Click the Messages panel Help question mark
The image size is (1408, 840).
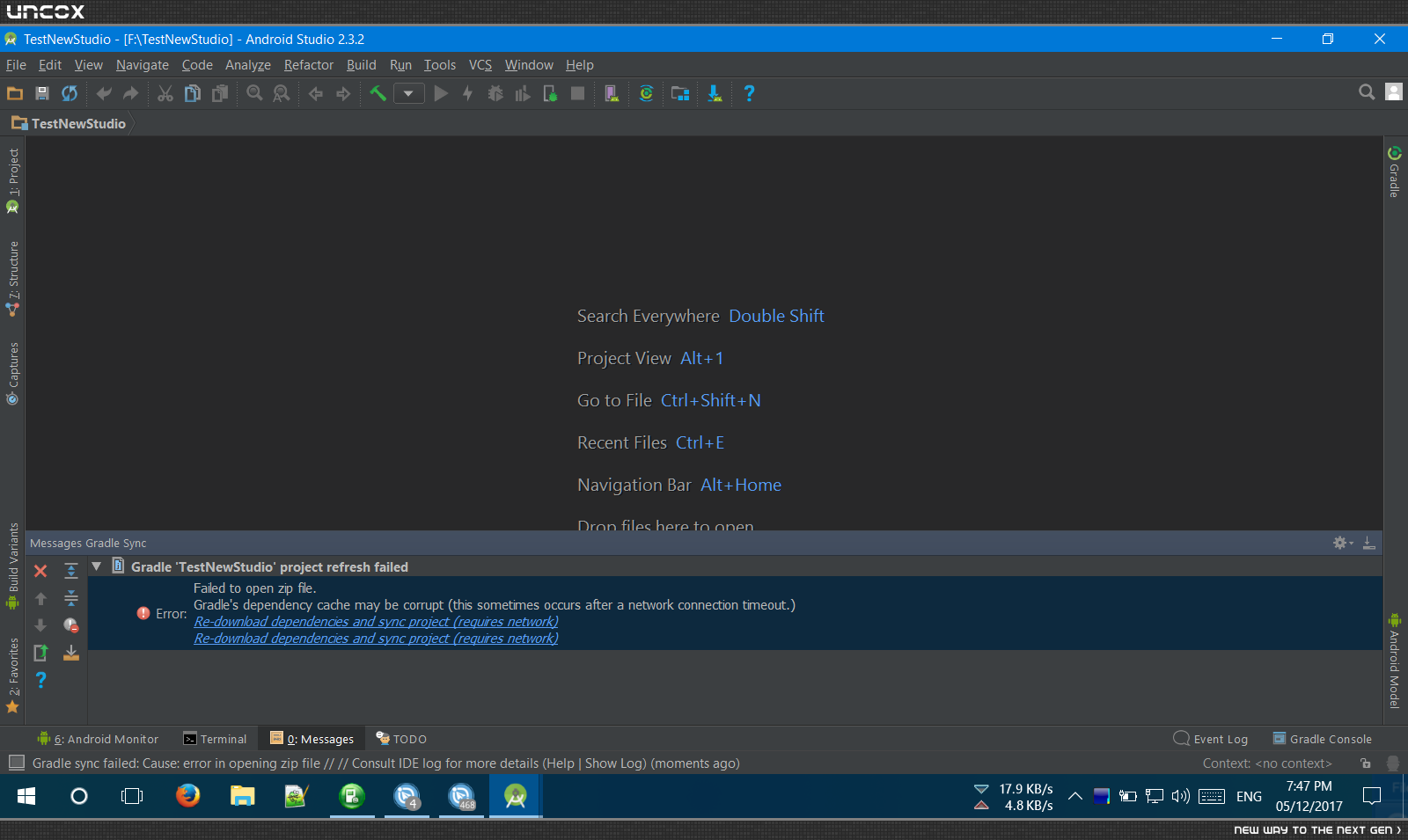tap(40, 680)
